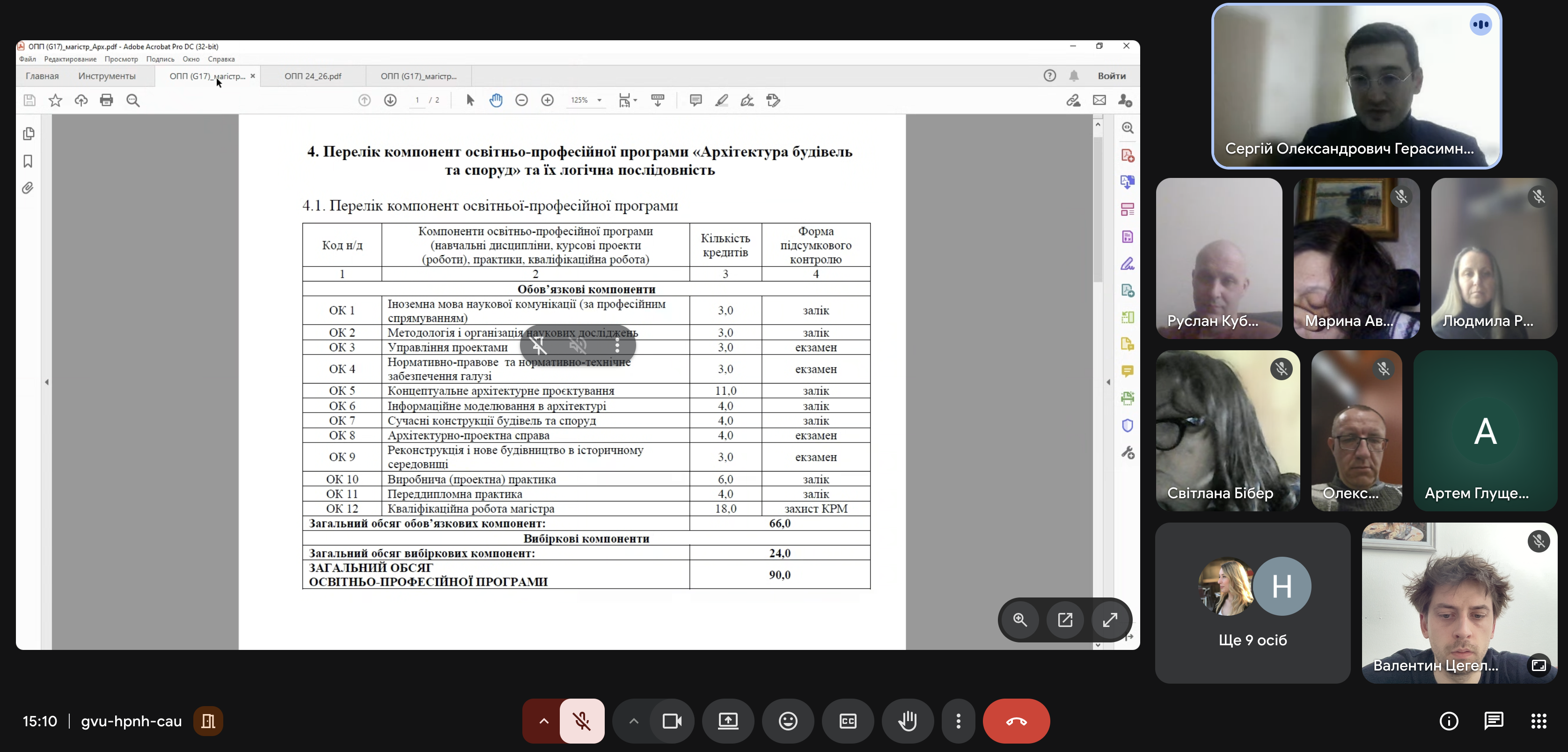
Task: Open the chat panel icon
Action: [1493, 721]
